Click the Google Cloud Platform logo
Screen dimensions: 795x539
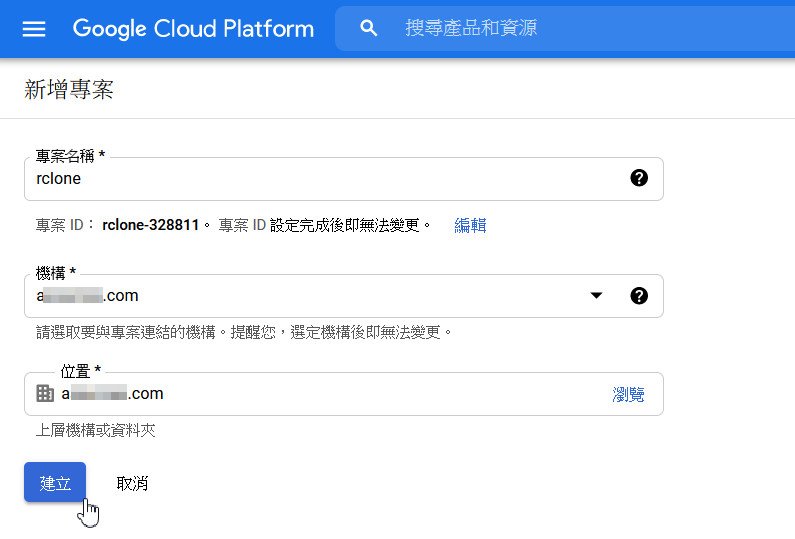193,28
